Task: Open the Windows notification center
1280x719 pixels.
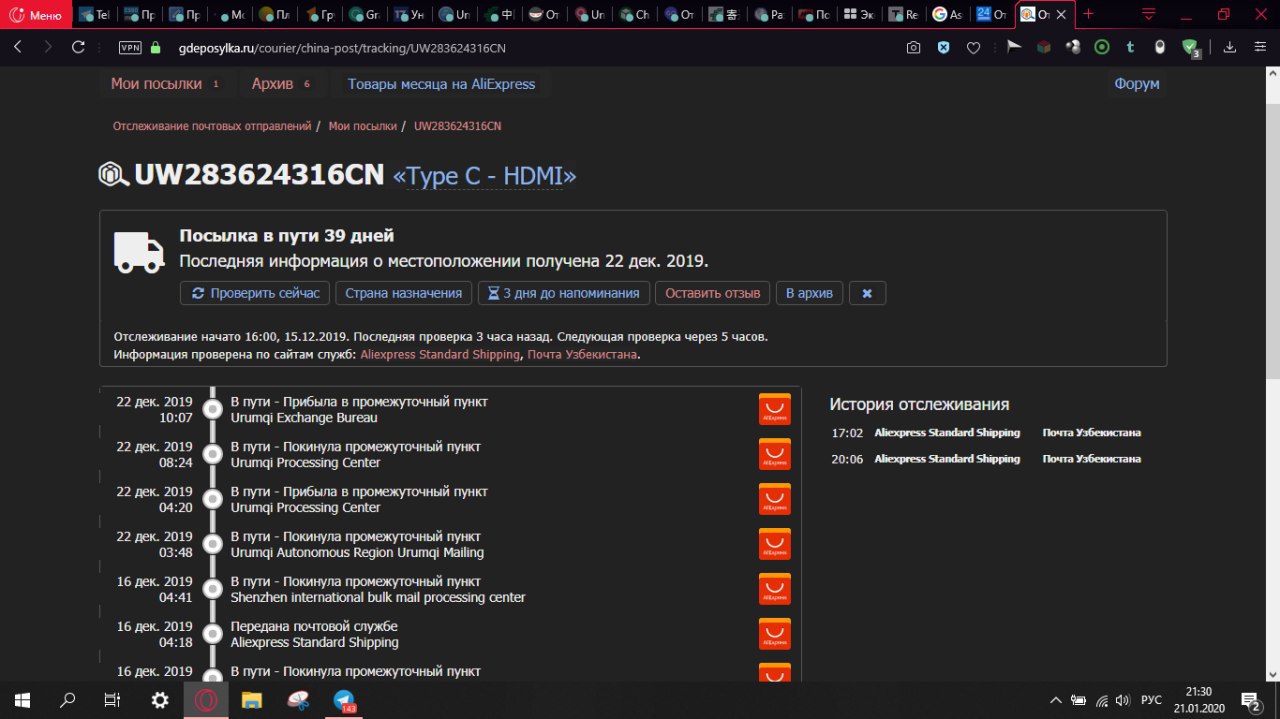Action: (1251, 701)
